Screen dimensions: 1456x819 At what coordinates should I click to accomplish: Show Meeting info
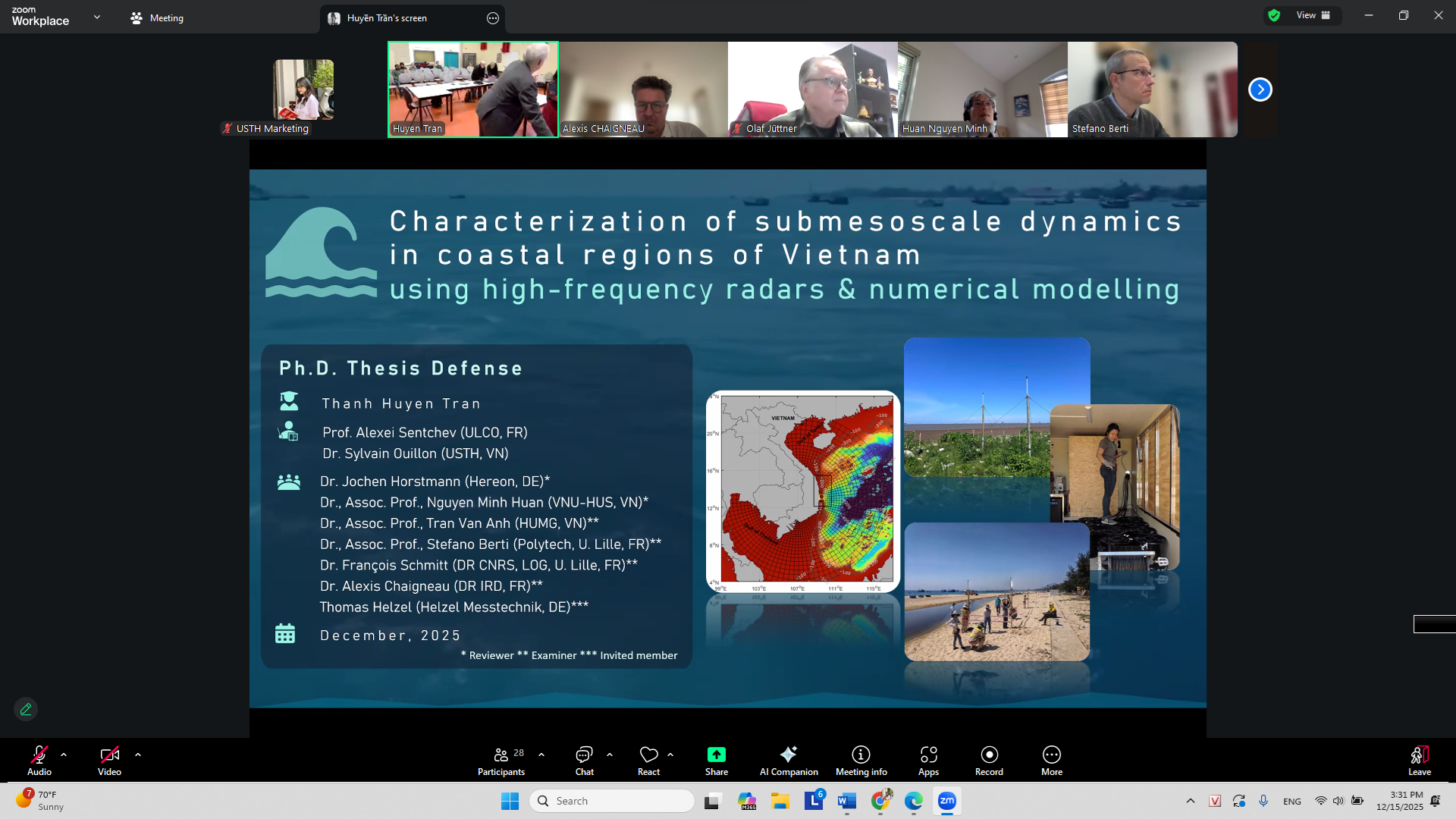click(x=861, y=761)
